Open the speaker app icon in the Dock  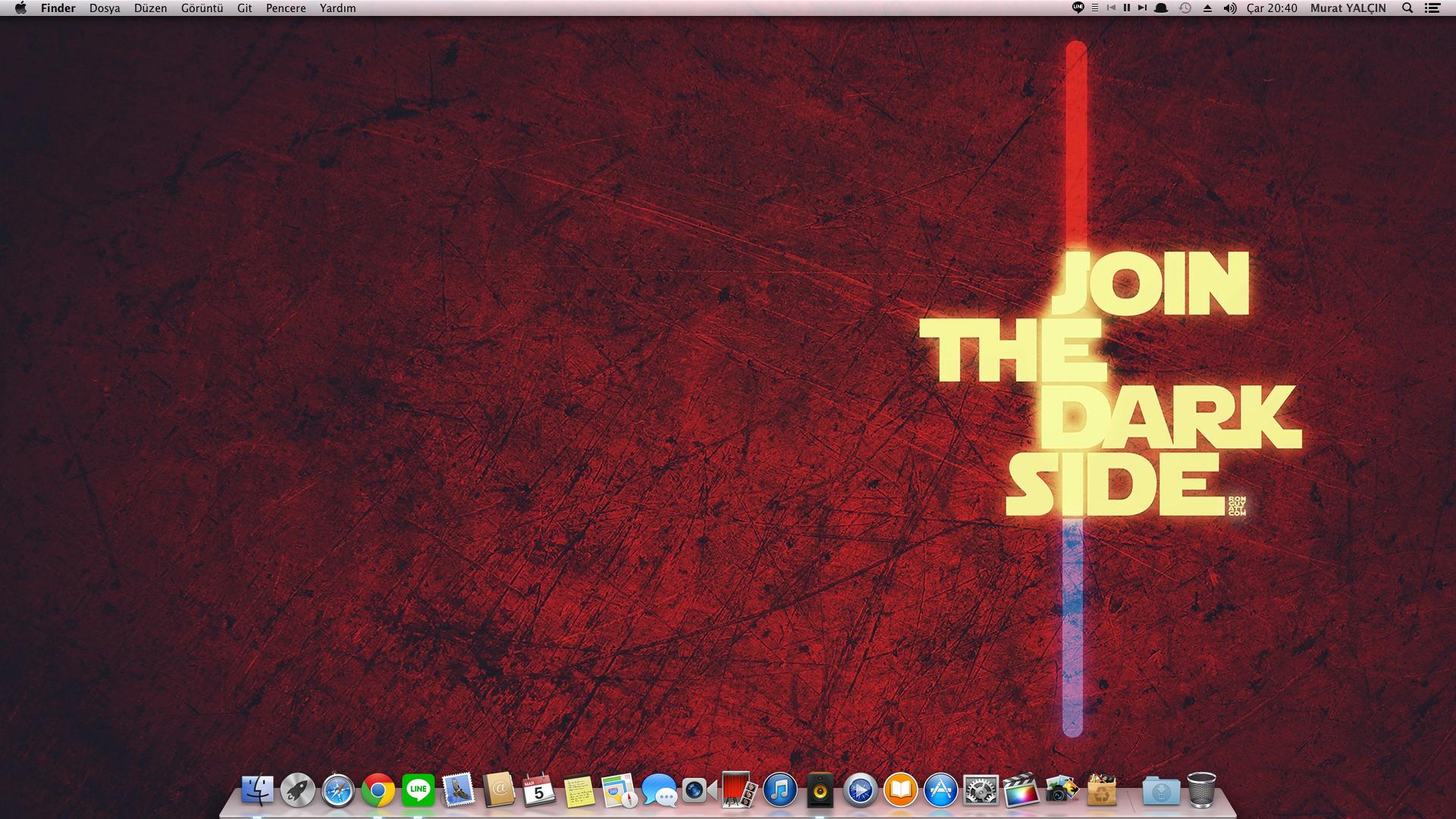(820, 790)
